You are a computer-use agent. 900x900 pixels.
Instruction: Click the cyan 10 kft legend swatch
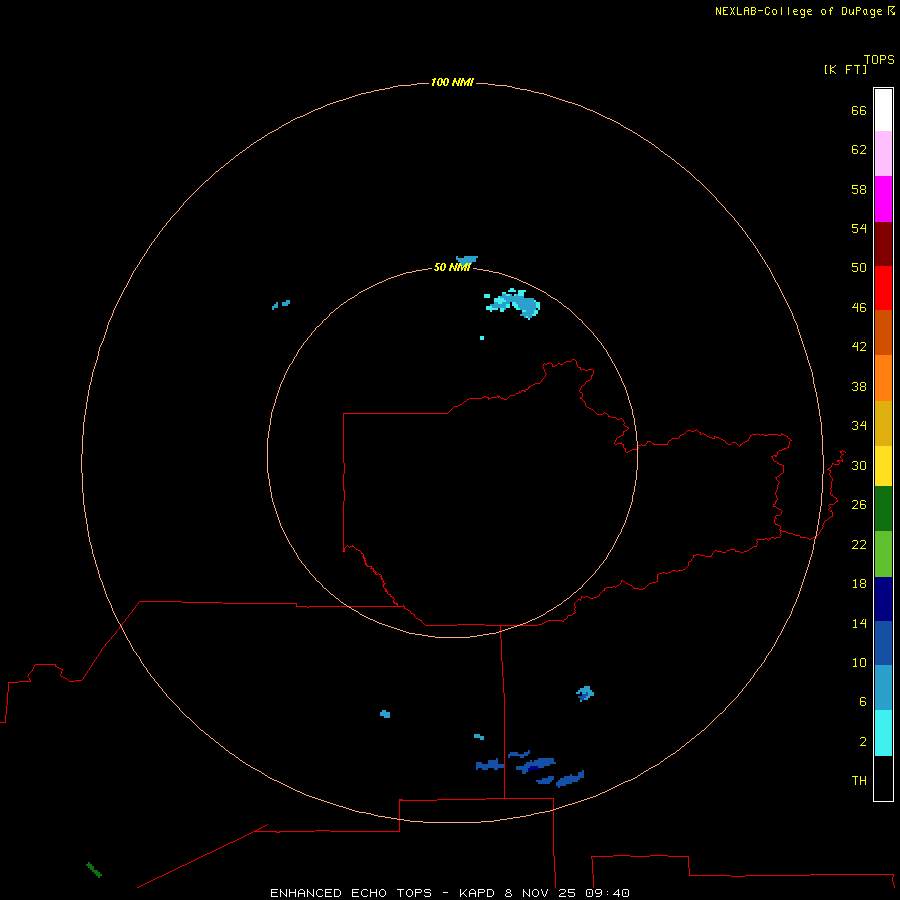click(x=883, y=733)
